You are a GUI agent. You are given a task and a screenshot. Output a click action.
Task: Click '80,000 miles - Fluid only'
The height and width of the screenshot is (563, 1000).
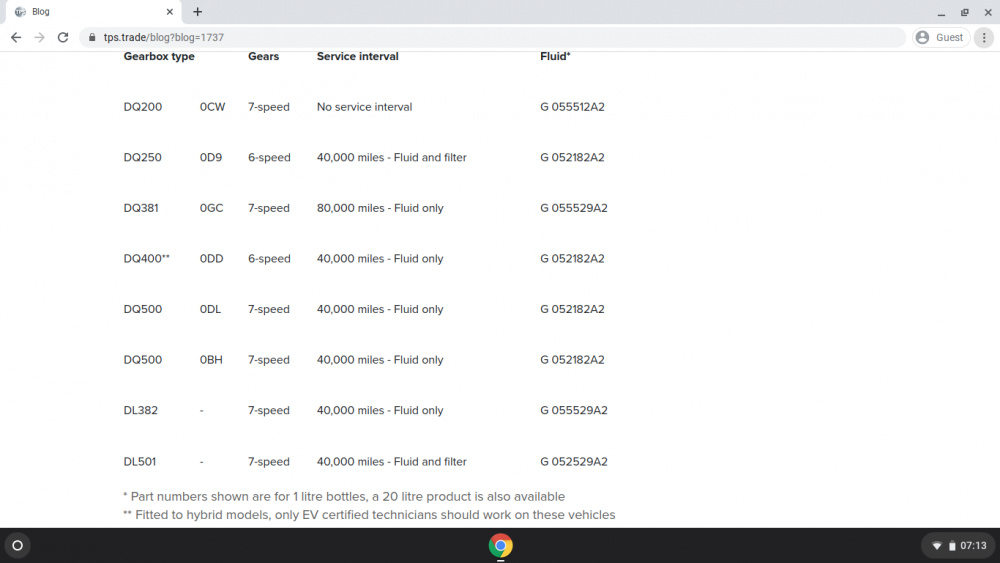pos(380,208)
